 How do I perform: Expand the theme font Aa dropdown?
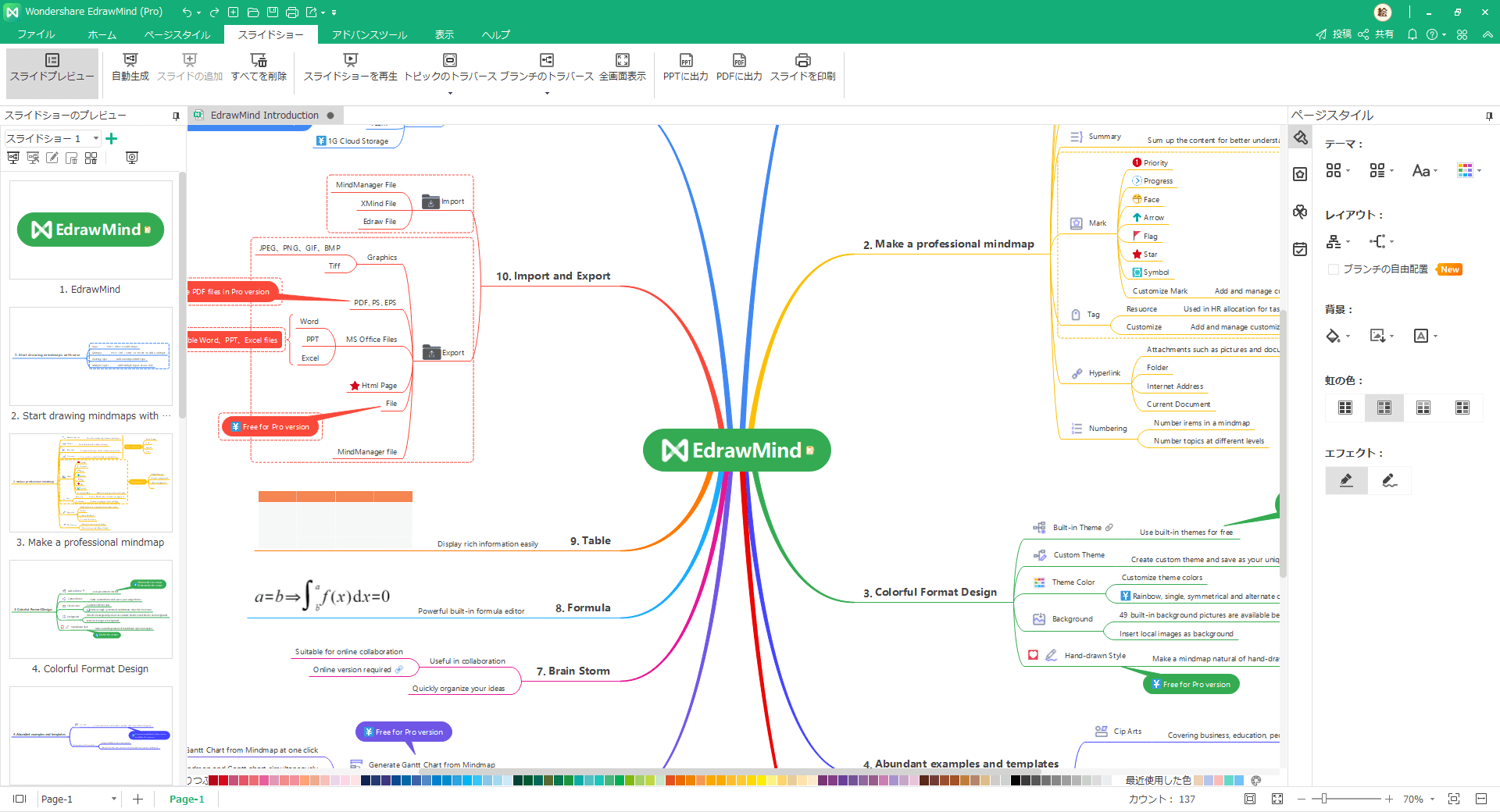tap(1424, 171)
